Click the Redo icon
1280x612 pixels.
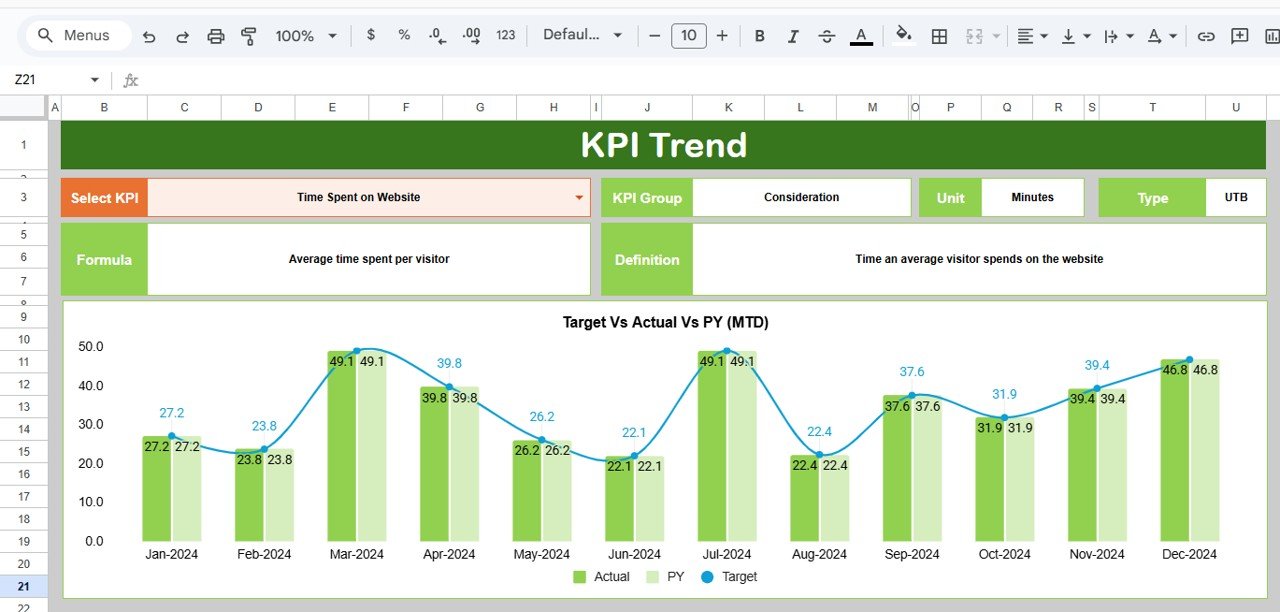[182, 36]
